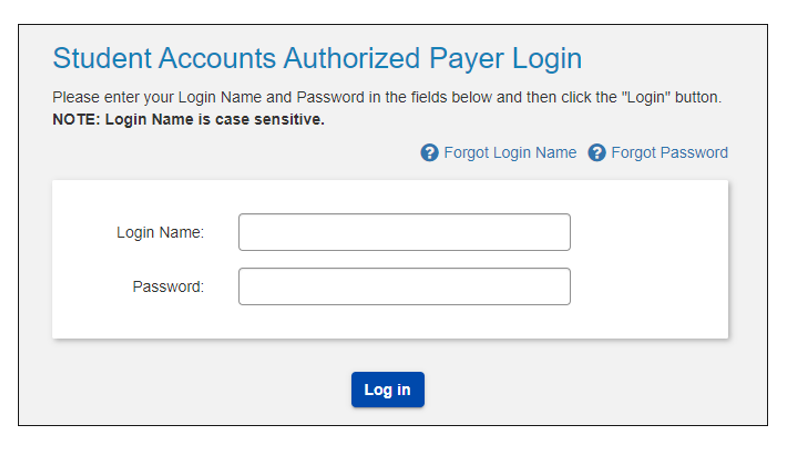The width and height of the screenshot is (802, 454).
Task: Click the "Password:" field label
Action: (168, 287)
